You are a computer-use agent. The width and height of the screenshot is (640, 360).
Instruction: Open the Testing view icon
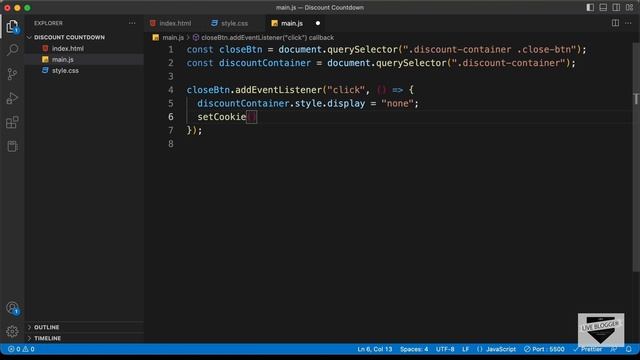pos(12,146)
